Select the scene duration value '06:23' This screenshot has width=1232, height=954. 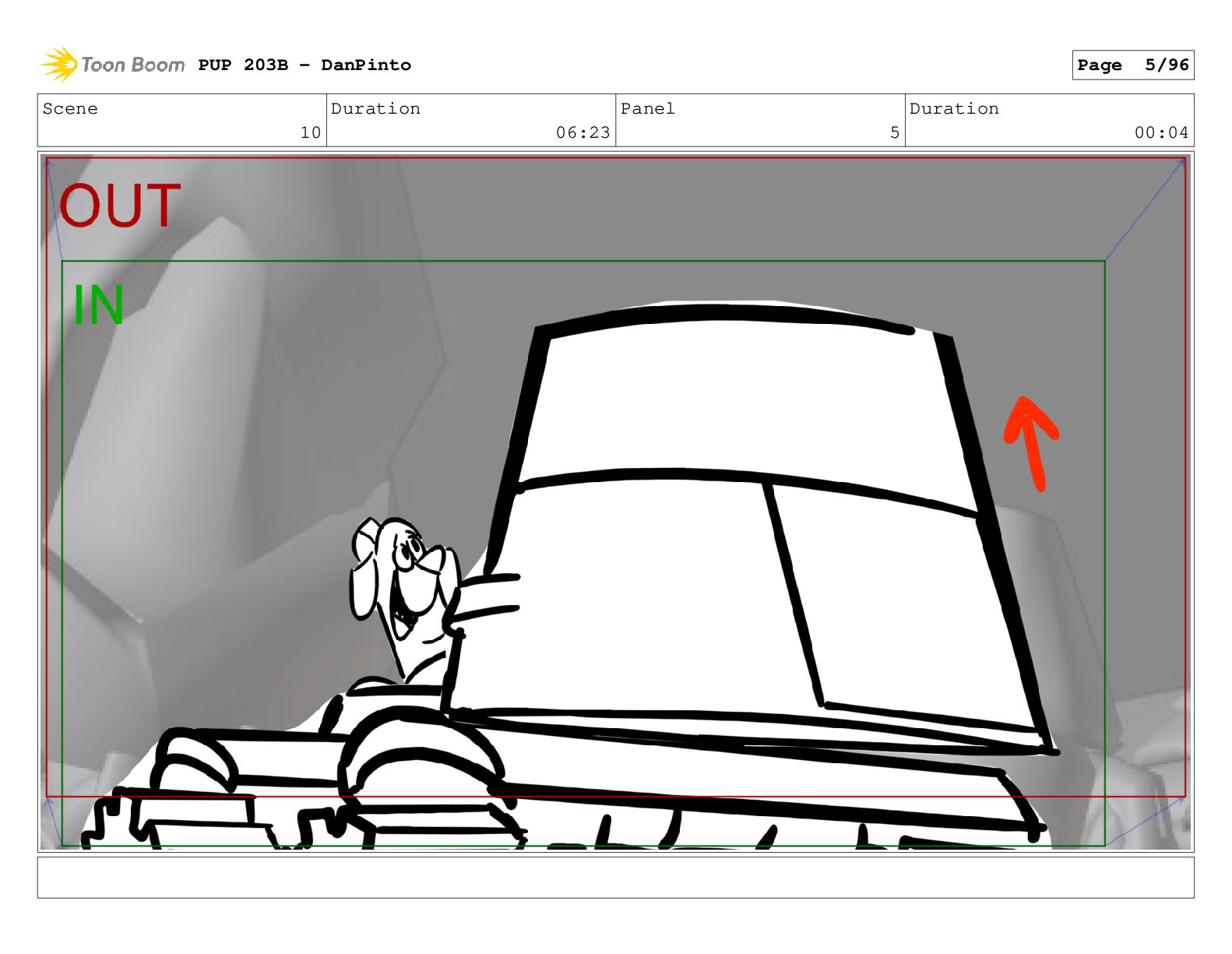[x=583, y=132]
